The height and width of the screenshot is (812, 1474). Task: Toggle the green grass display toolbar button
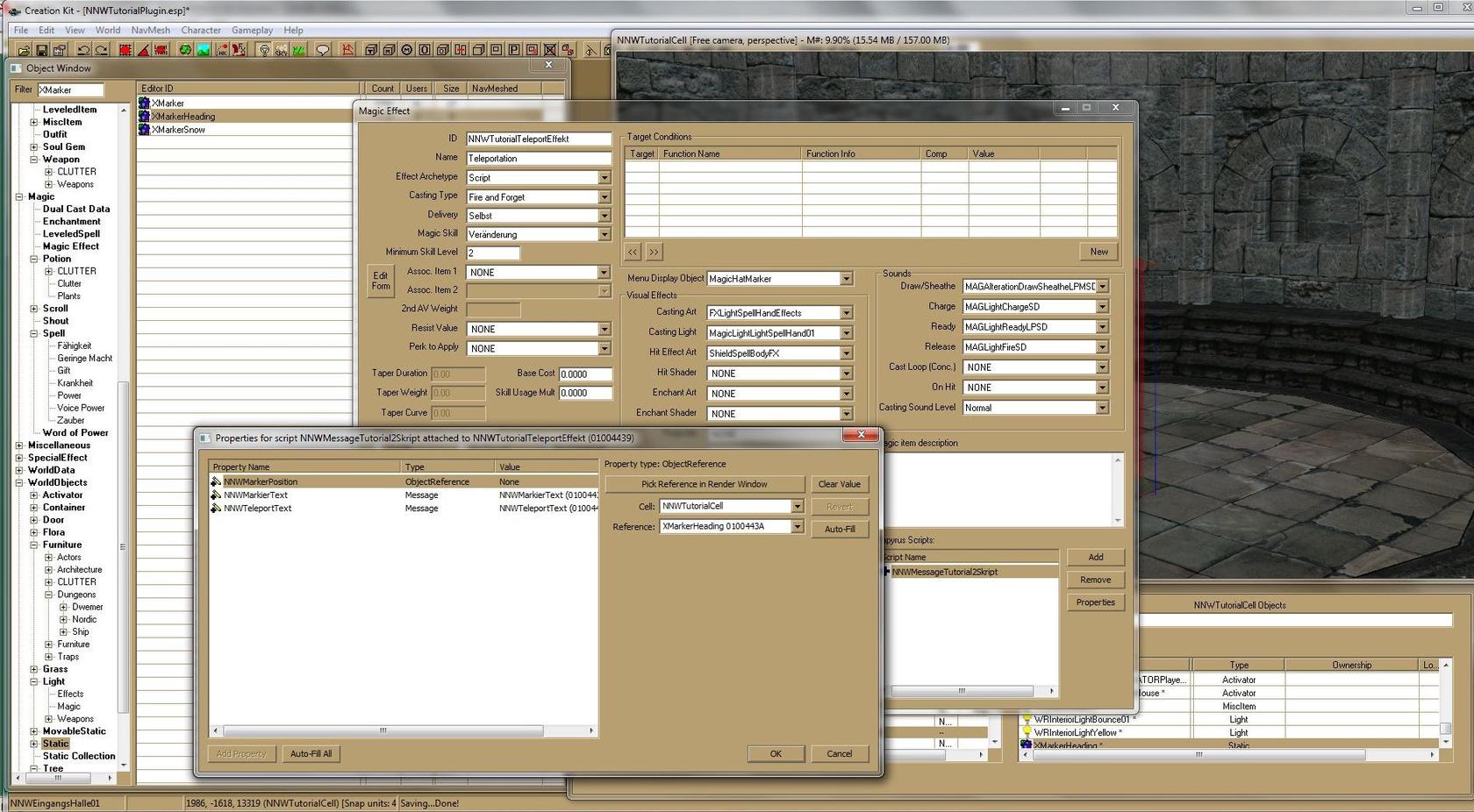(x=298, y=50)
